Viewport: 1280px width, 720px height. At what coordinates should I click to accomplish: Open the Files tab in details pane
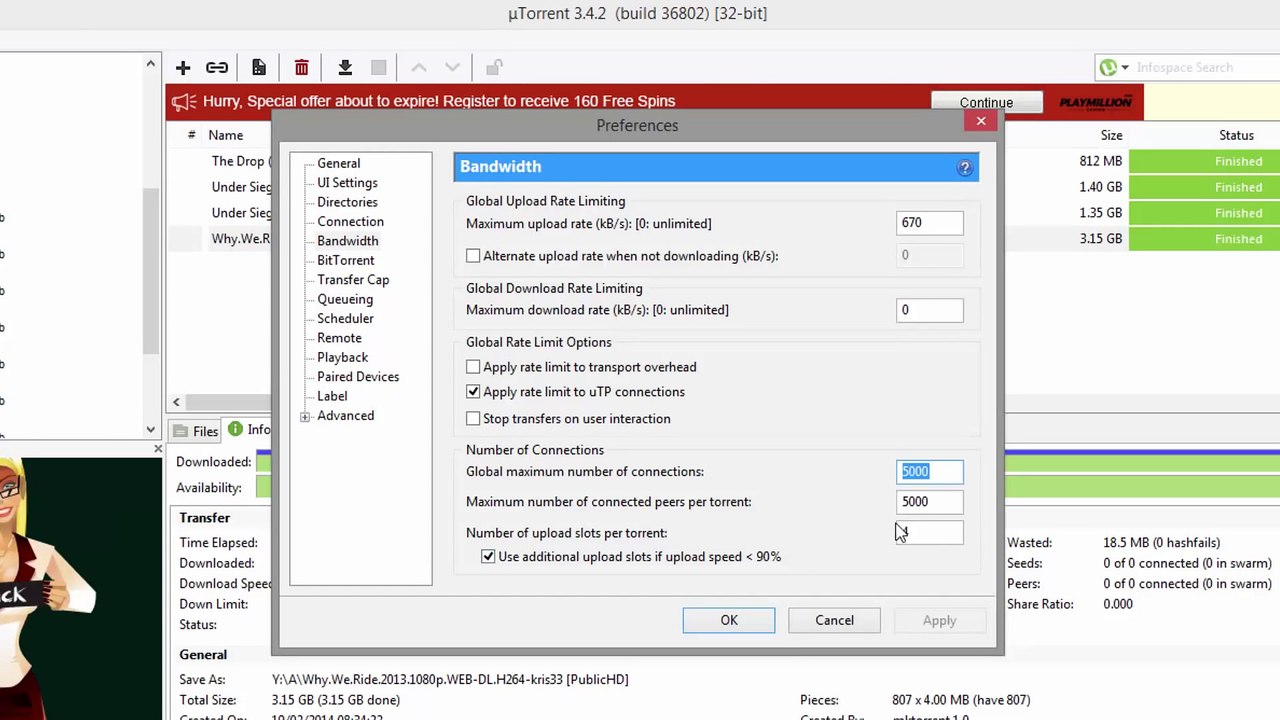[196, 431]
